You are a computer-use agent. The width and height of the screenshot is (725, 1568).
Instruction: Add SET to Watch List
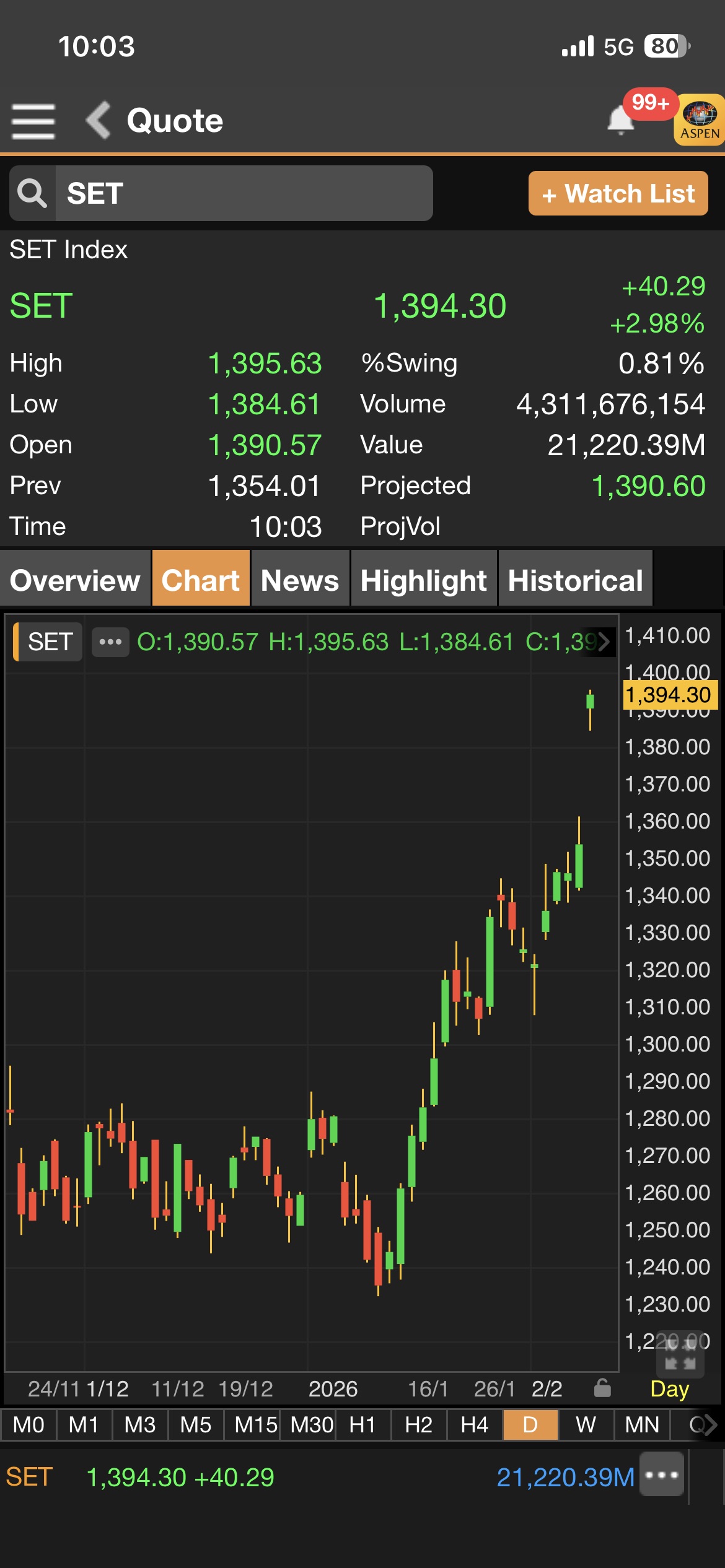(618, 194)
